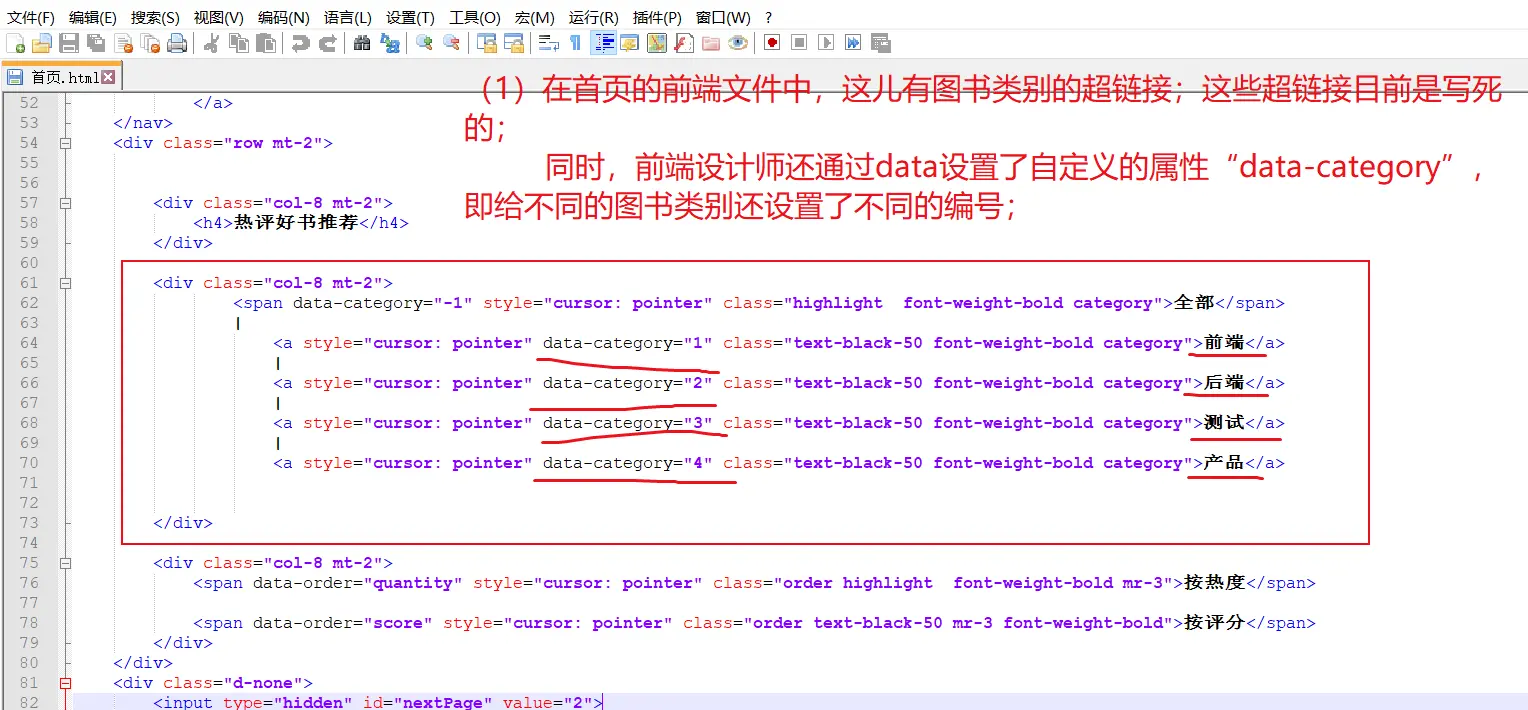Viewport: 1528px width, 710px height.
Task: Open the 插件(P) menu
Action: (657, 17)
